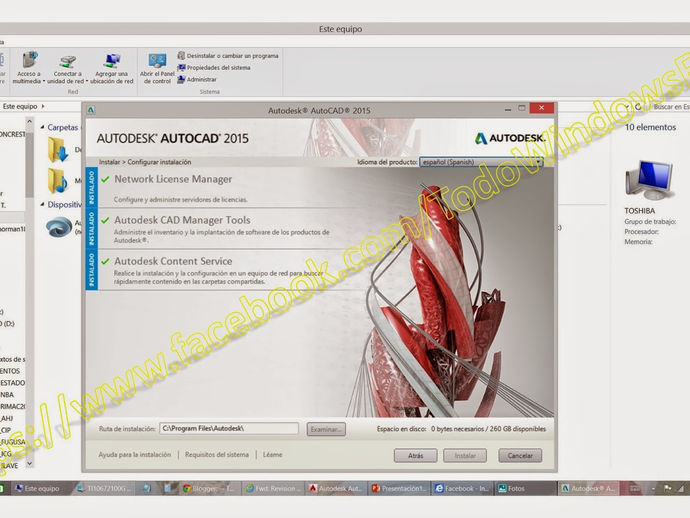The width and height of the screenshot is (690, 518).
Task: Click the Buscar search field in Explorer
Action: (670, 107)
